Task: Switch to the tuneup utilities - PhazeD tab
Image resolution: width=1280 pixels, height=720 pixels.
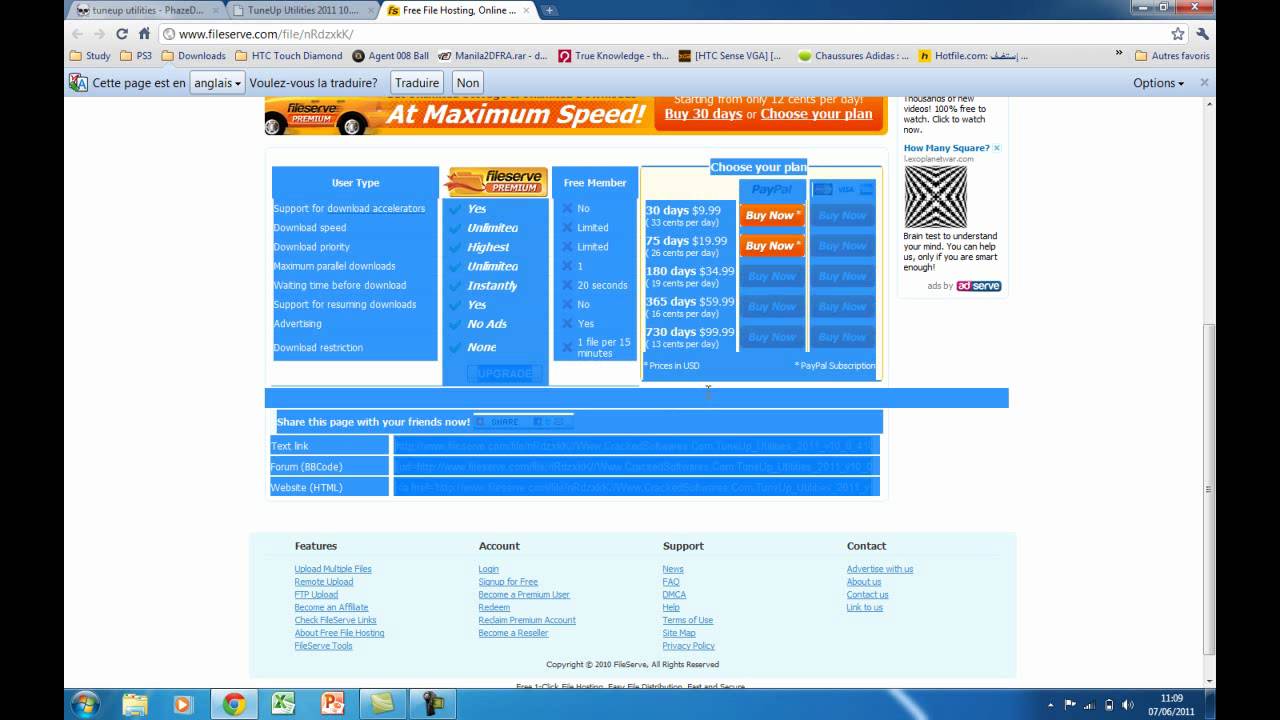Action: (x=148, y=10)
